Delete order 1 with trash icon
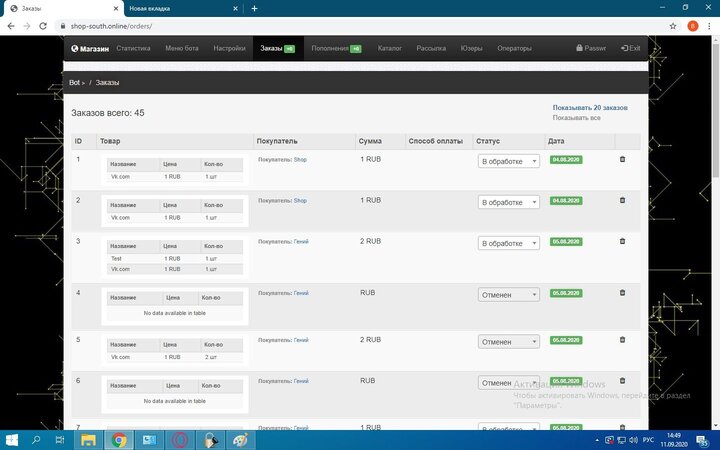 [622, 159]
